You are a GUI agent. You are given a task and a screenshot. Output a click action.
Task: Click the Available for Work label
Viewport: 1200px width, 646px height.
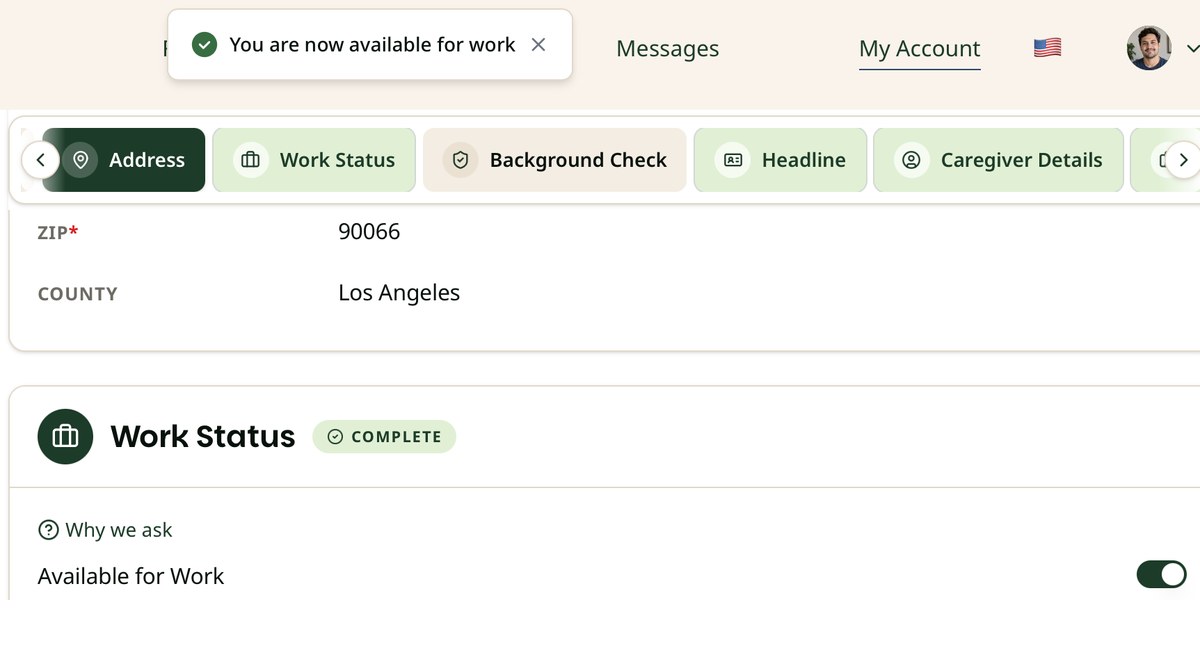131,576
